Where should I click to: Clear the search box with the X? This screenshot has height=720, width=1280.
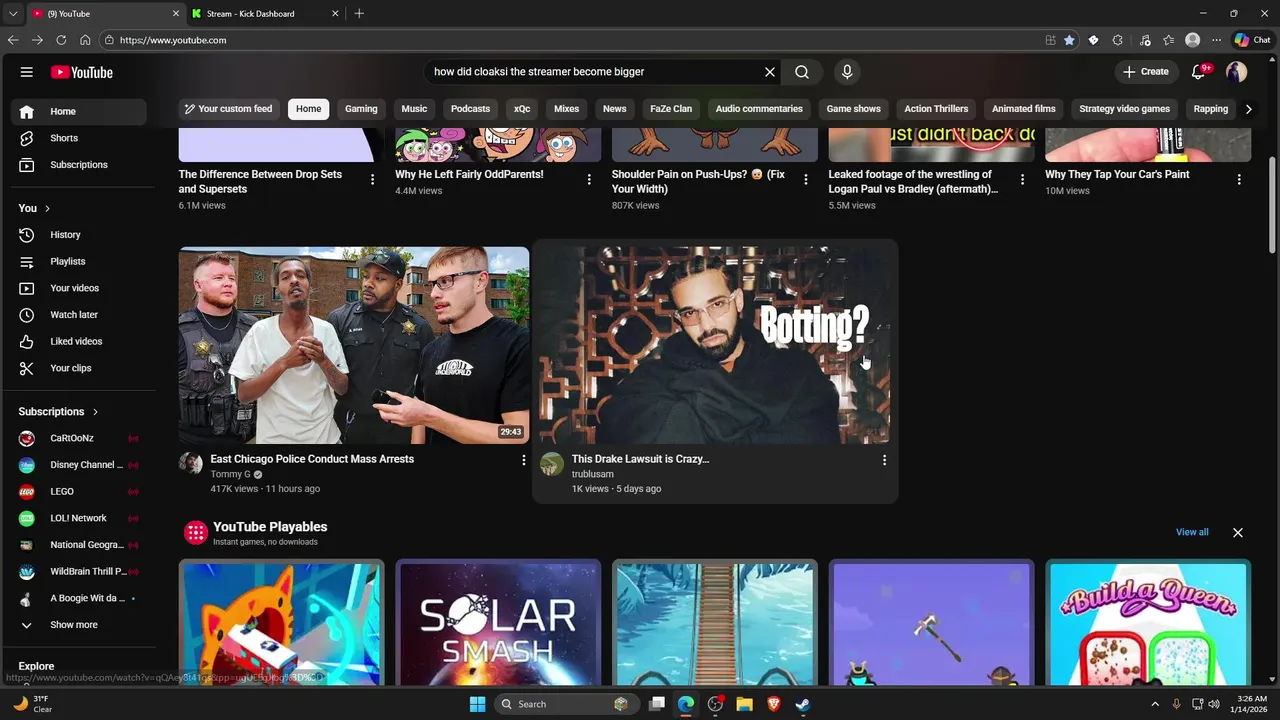[770, 72]
